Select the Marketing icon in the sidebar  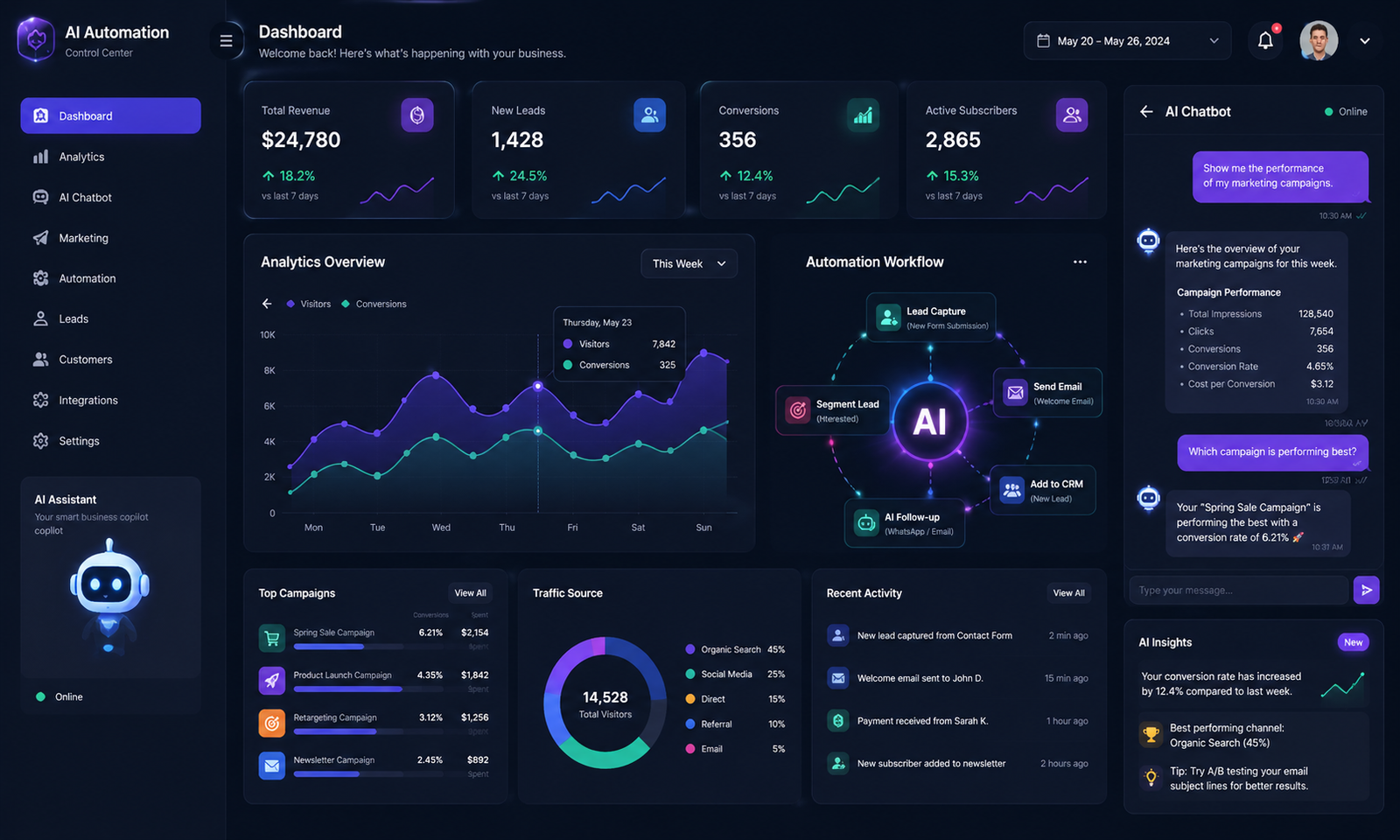click(40, 237)
